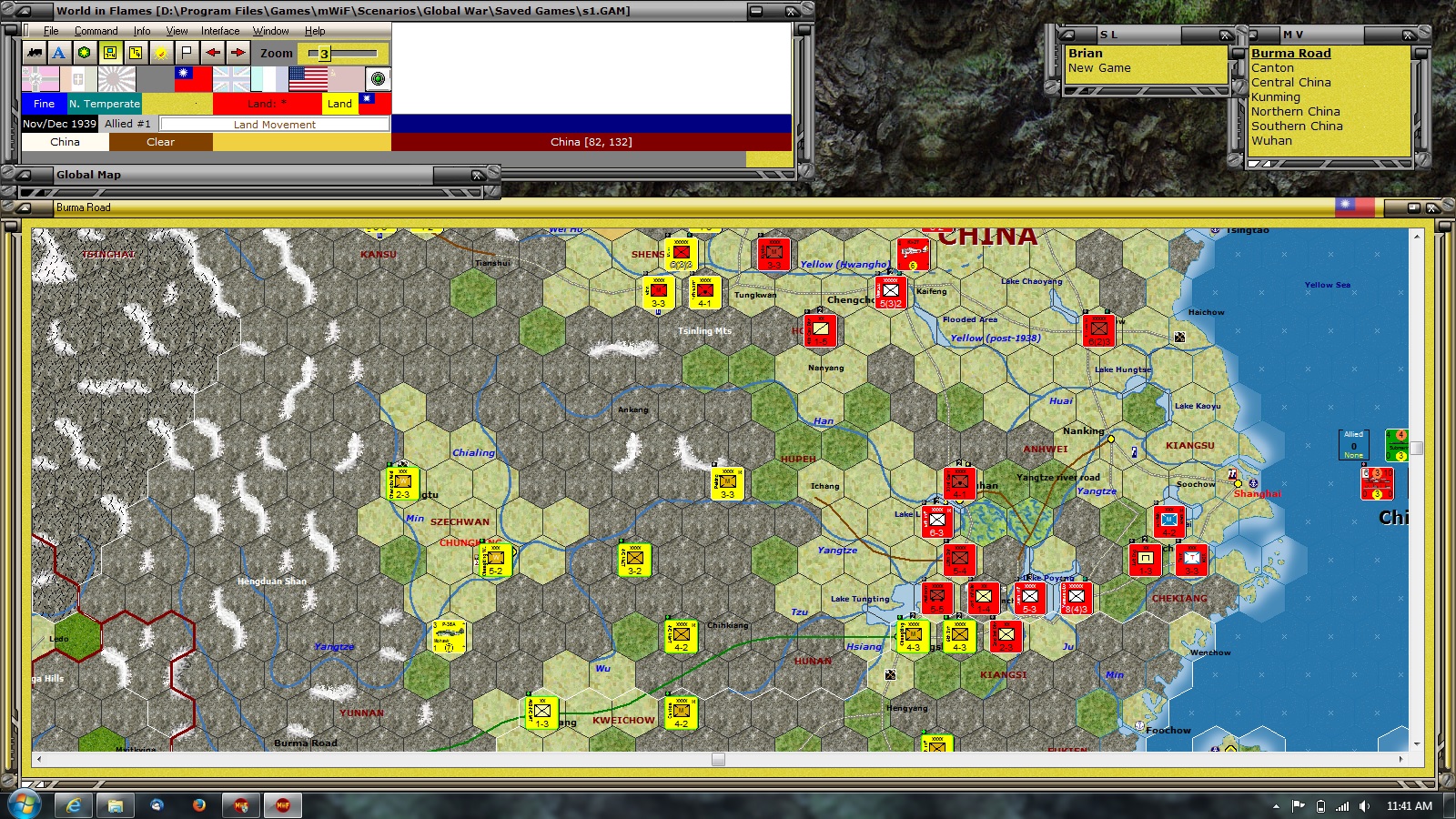
Task: Click the yellow aircraft unit near Yangtze in Yunnan
Action: tap(448, 637)
